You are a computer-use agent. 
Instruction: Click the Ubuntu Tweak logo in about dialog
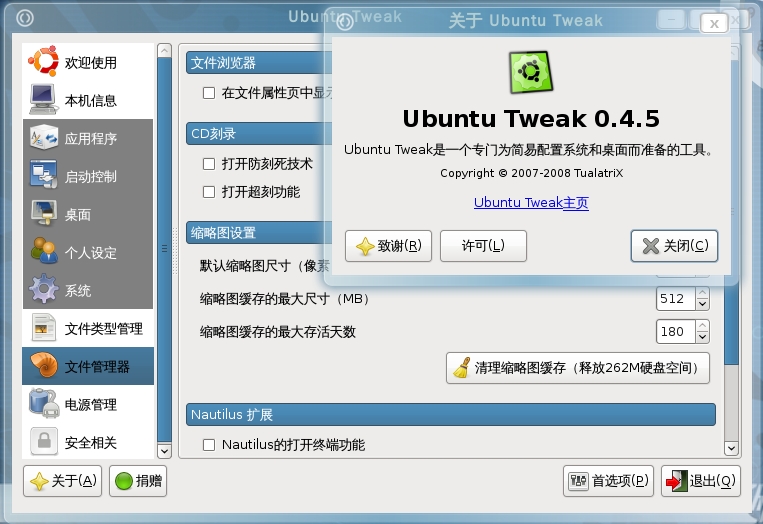(531, 72)
